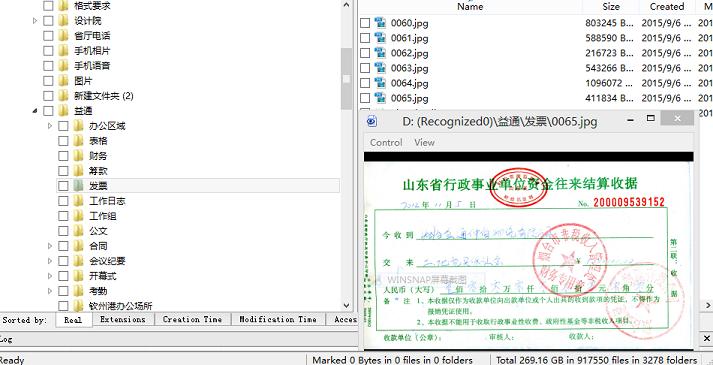Tick the checkbox for 0065.jpg
The image size is (713, 365).
click(365, 98)
